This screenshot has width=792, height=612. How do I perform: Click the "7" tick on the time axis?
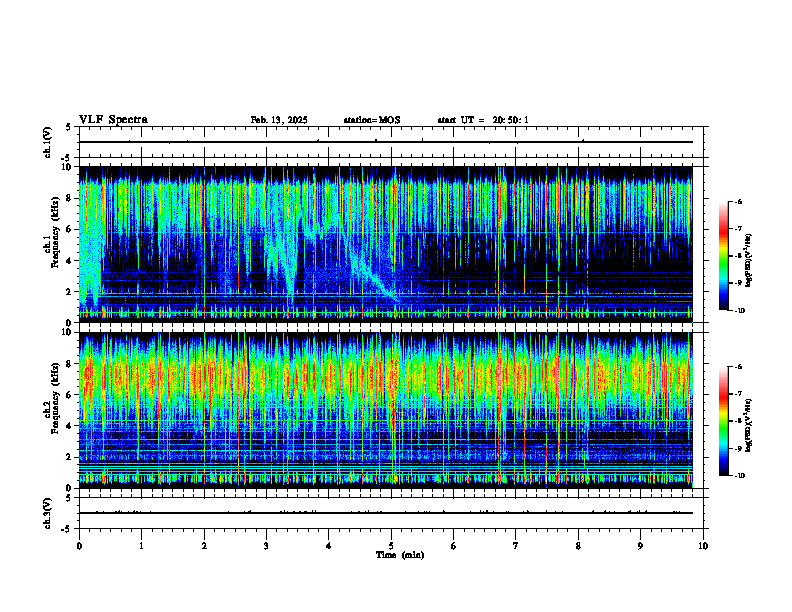tap(516, 546)
